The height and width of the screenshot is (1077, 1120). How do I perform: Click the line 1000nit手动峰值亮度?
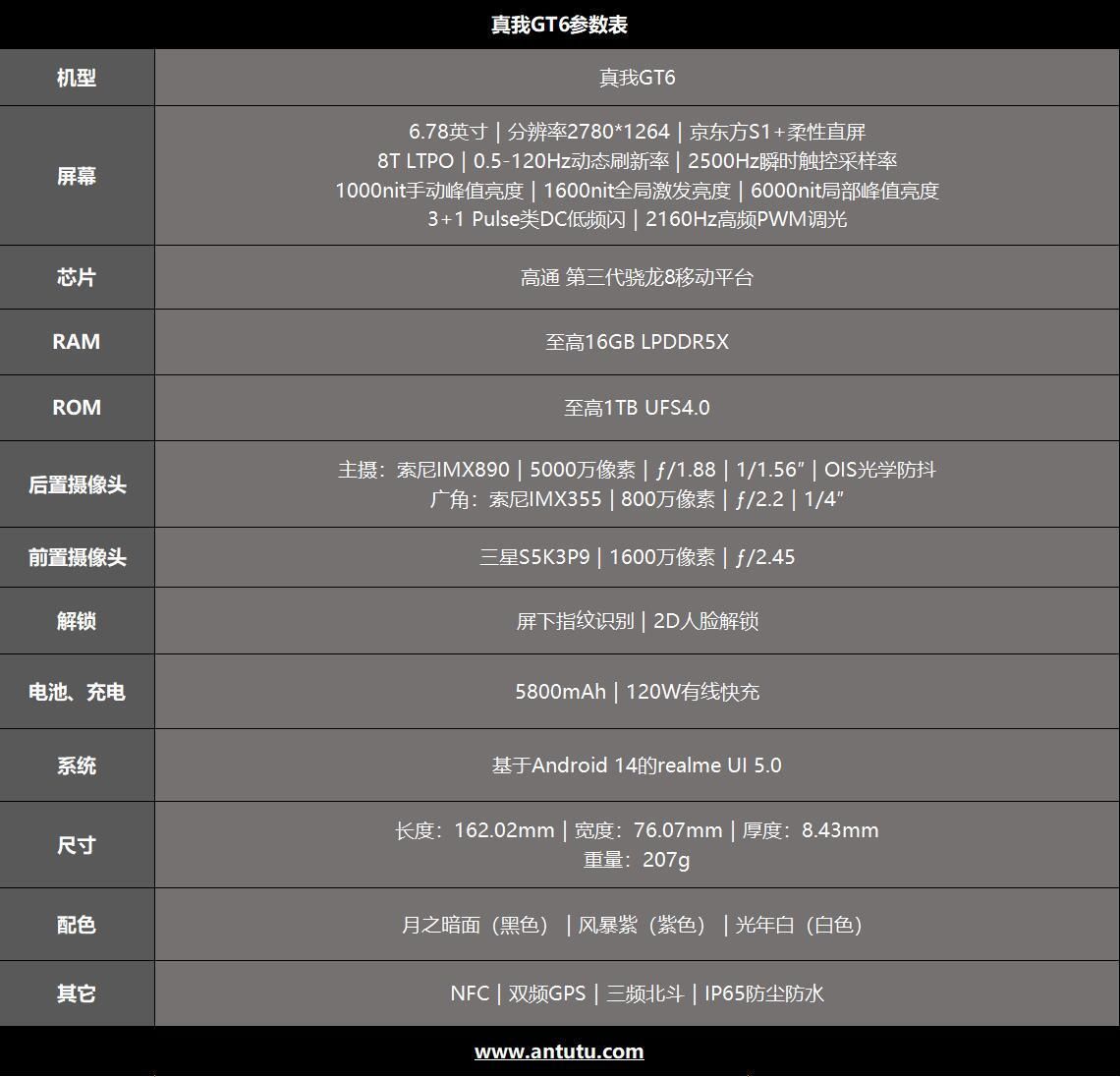(638, 190)
